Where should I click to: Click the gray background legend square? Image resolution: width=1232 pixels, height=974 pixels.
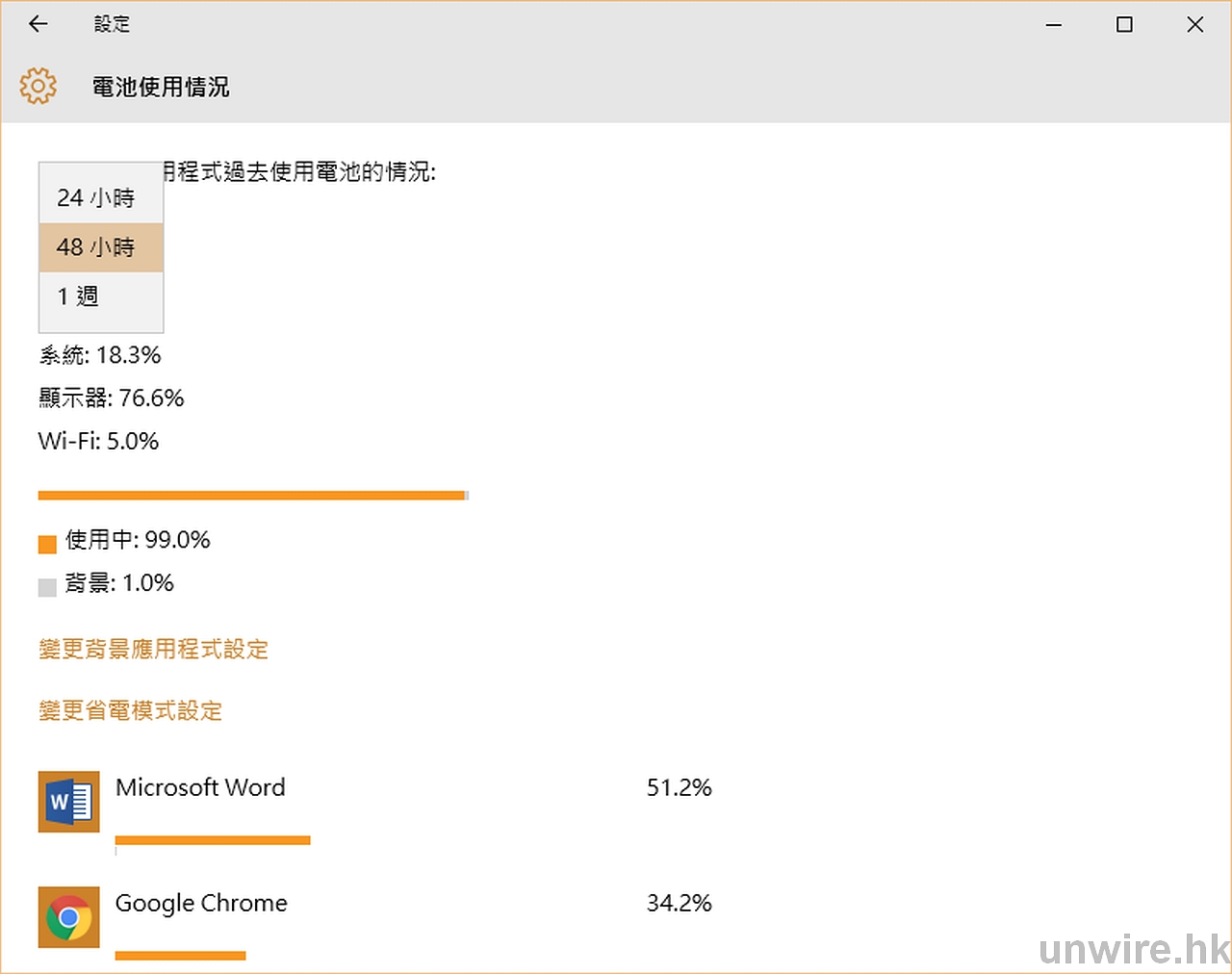(x=47, y=587)
